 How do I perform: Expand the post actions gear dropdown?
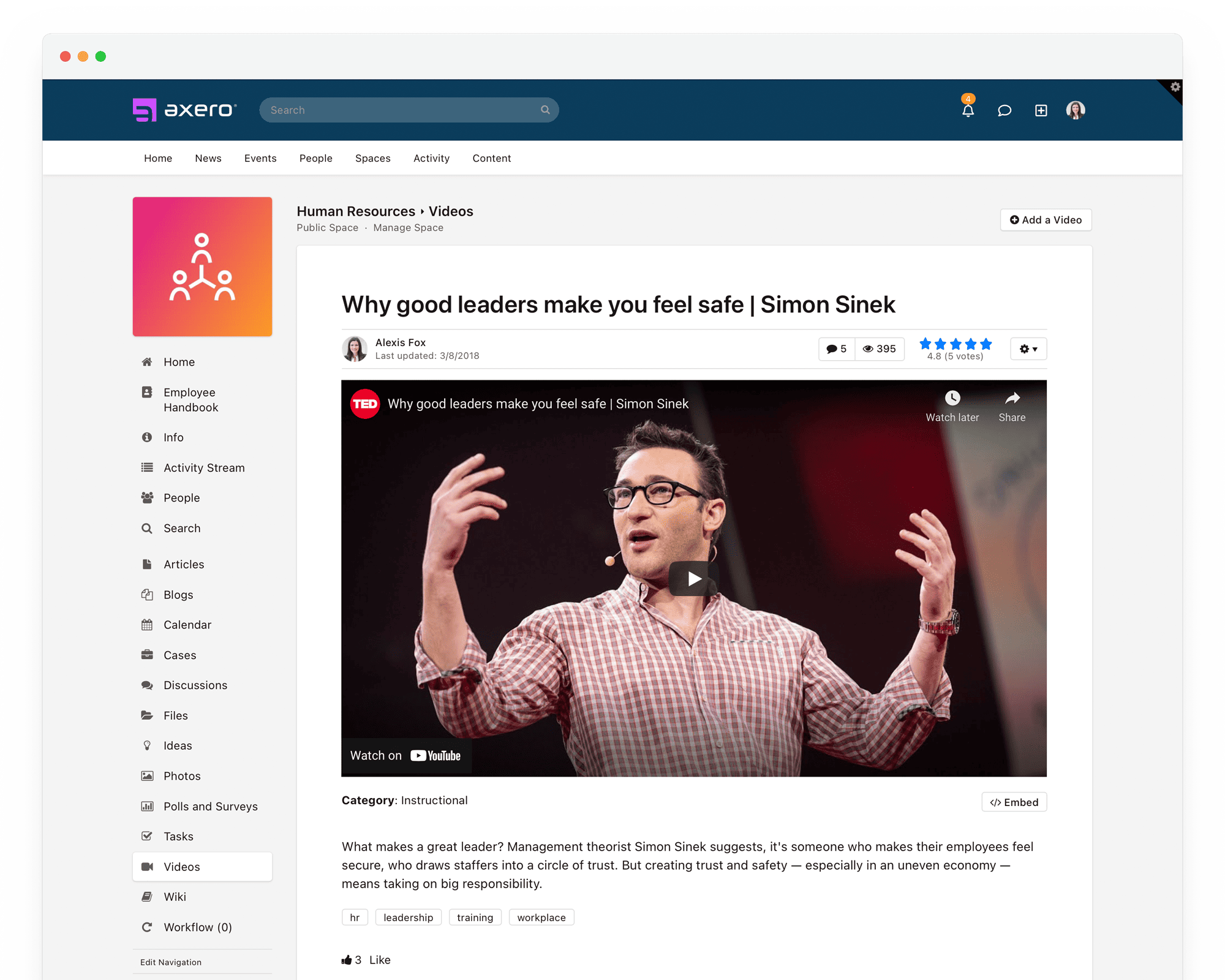point(1028,349)
